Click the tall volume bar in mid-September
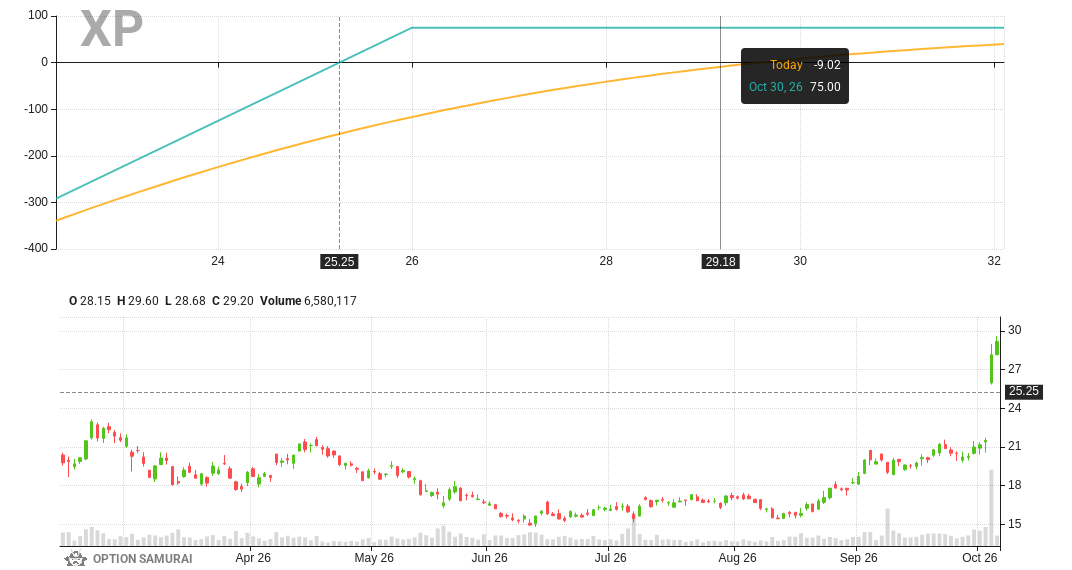The width and height of the screenshot is (1072, 570). point(887,526)
